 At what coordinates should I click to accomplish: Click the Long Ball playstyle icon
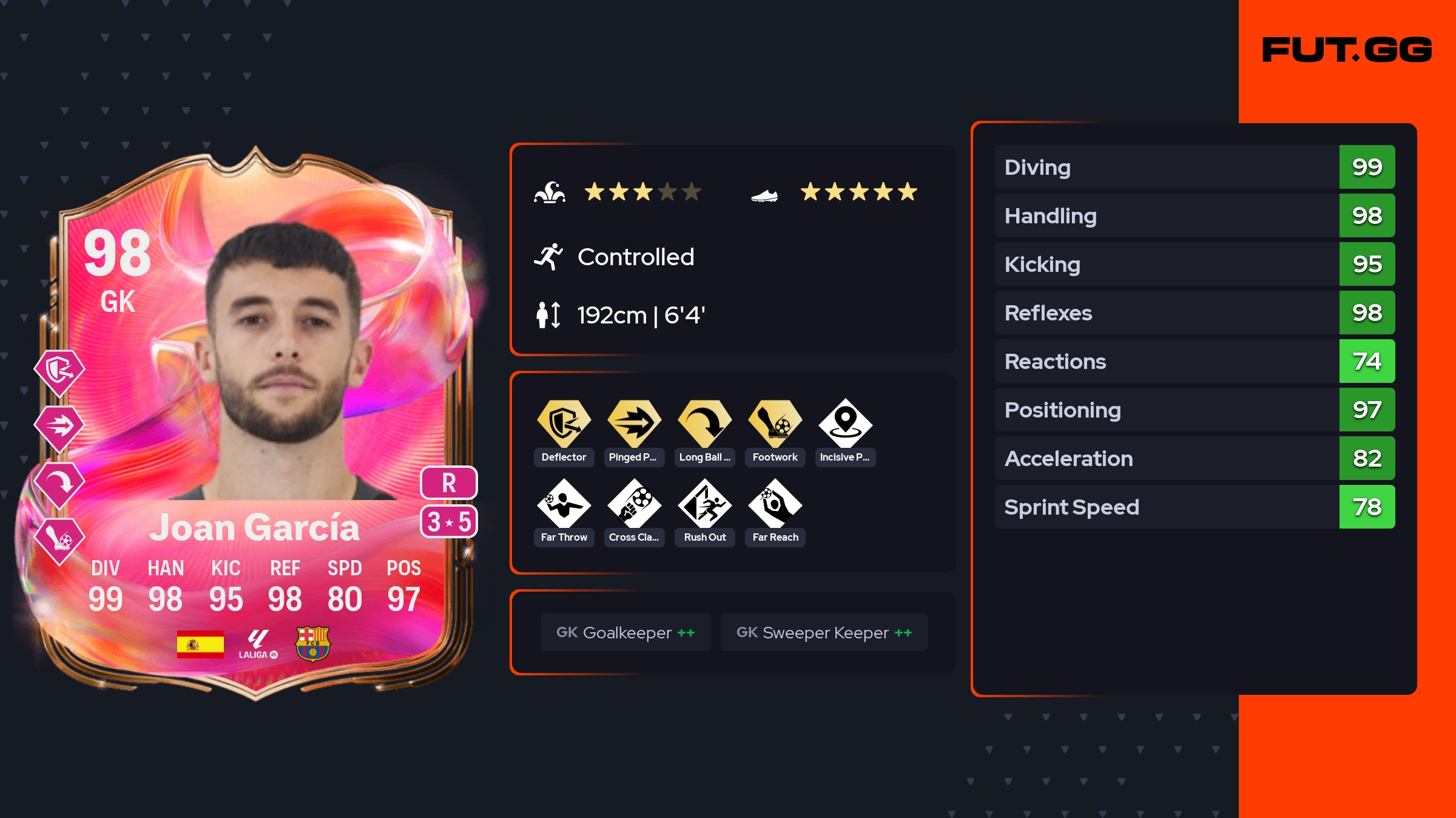(x=704, y=423)
